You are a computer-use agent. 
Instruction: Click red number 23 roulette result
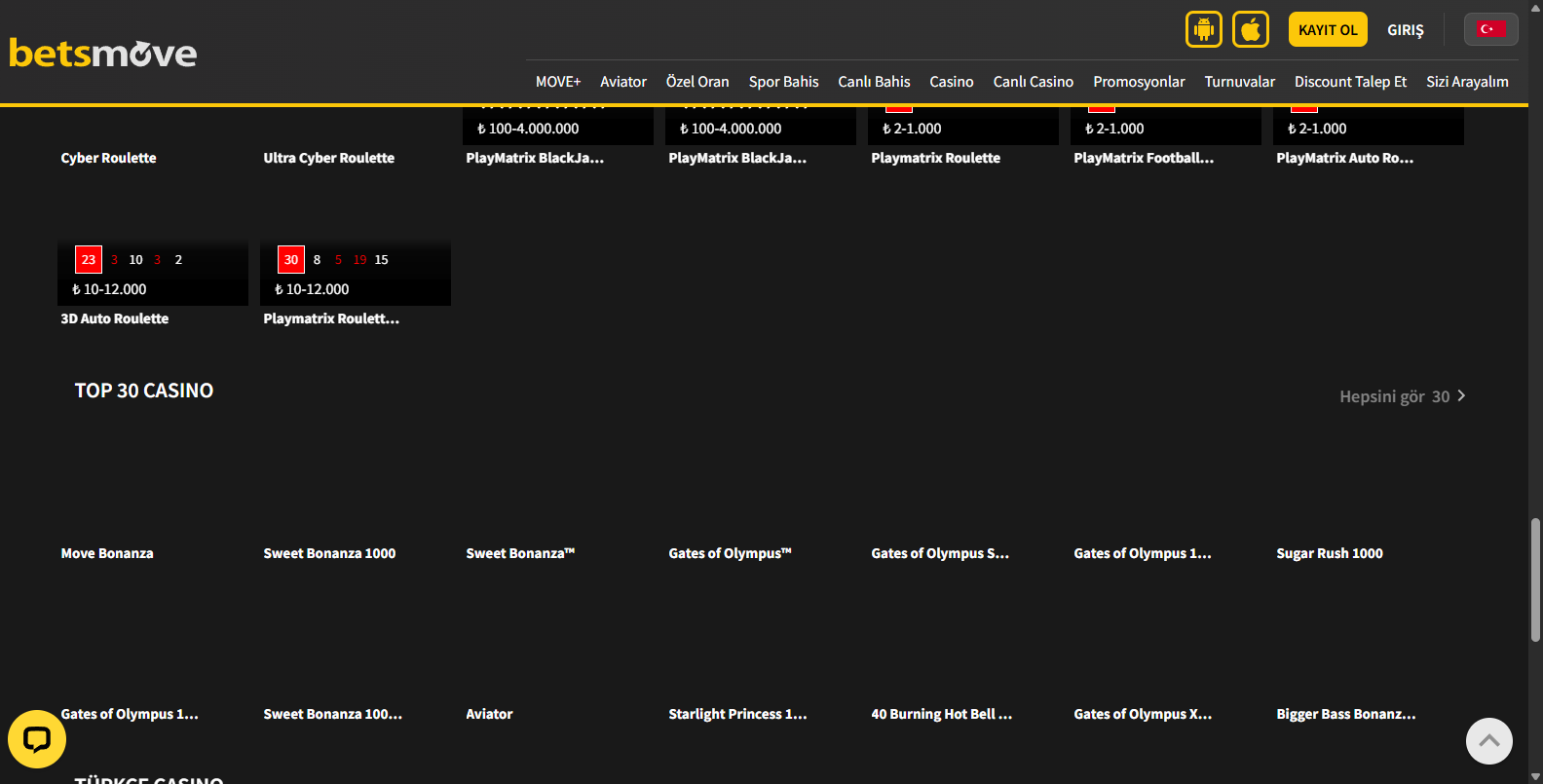pos(89,259)
